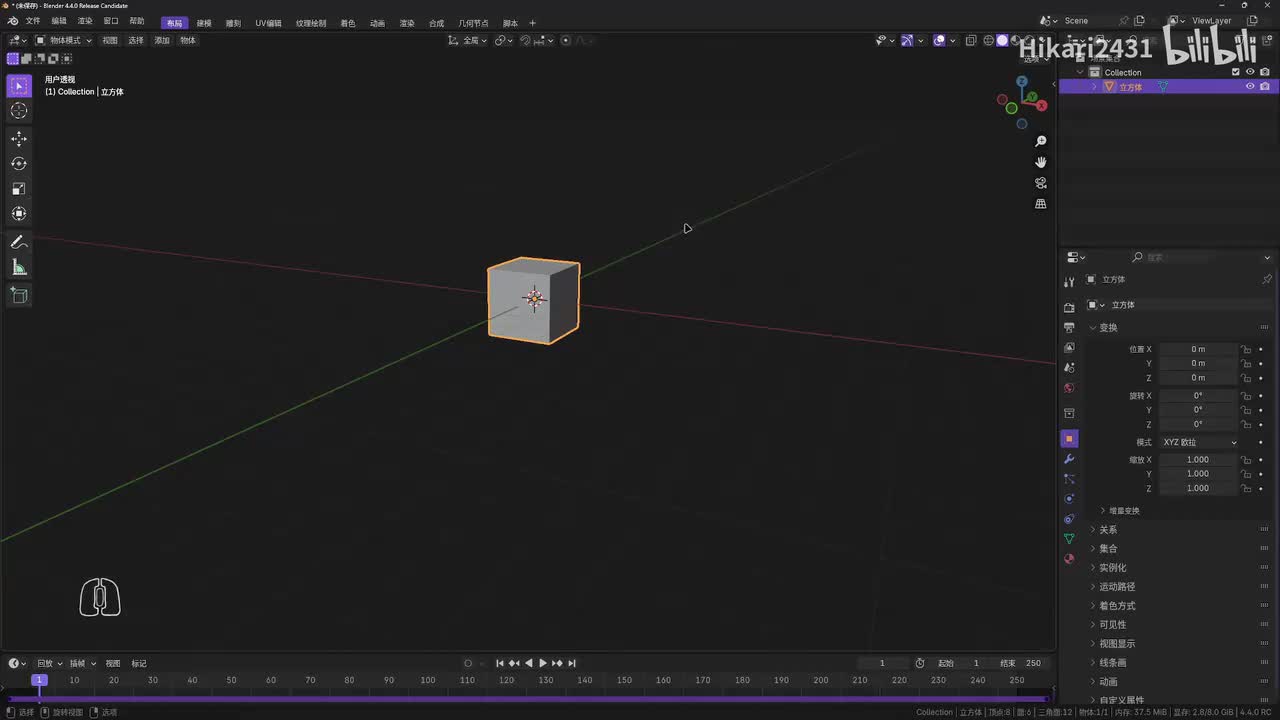Click the current frame 1 playhead marker
This screenshot has width=1280, height=720.
tap(39, 680)
